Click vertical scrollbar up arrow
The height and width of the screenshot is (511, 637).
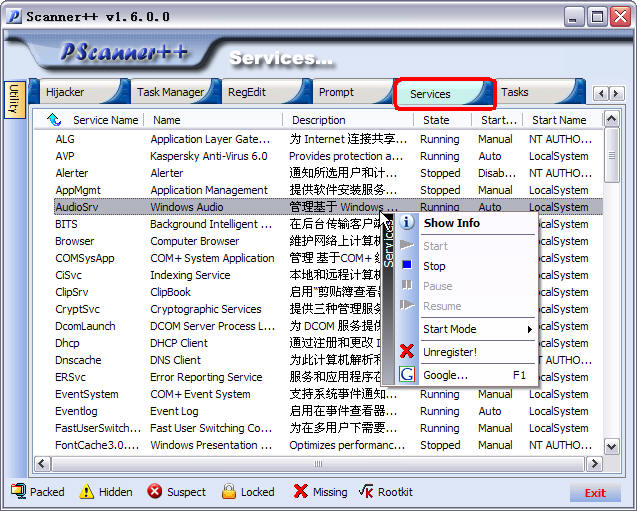pyautogui.click(x=611, y=119)
